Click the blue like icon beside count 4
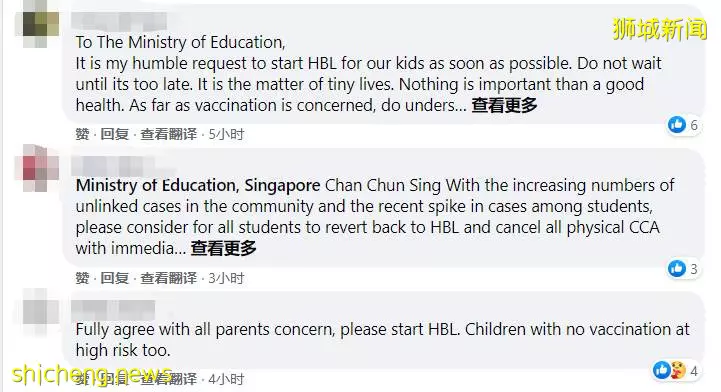721x392 pixels. (662, 370)
